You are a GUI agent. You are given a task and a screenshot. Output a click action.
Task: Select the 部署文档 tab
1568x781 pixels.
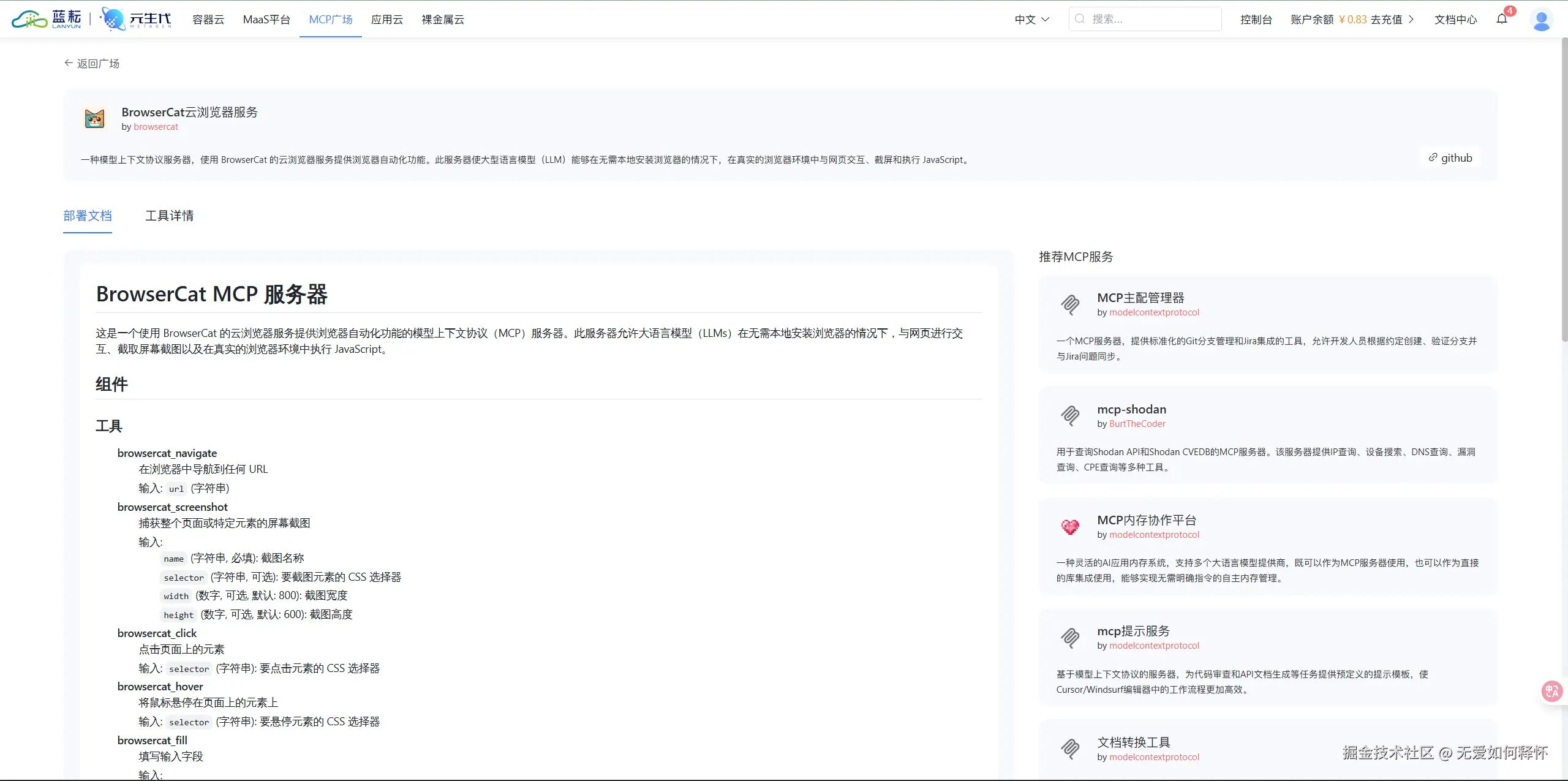(88, 216)
